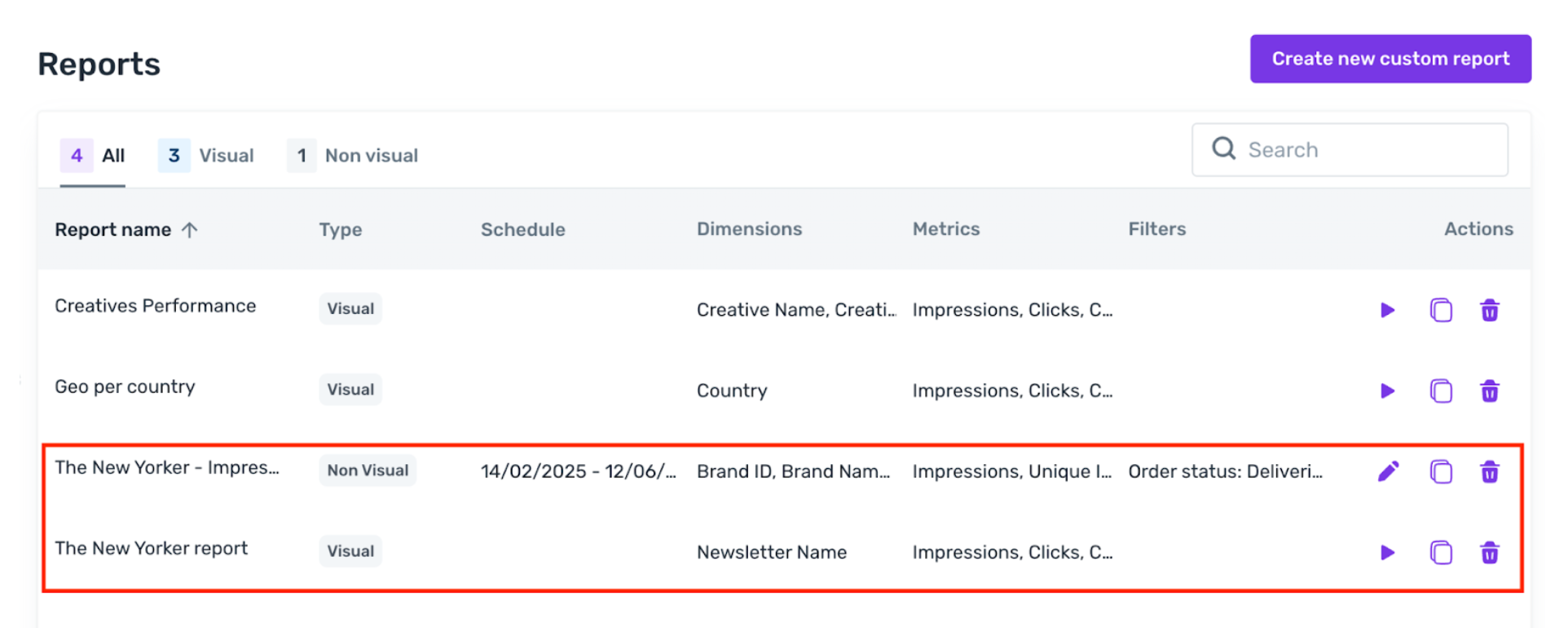
Task: Delete the Creatives Performance report
Action: [x=1490, y=311]
